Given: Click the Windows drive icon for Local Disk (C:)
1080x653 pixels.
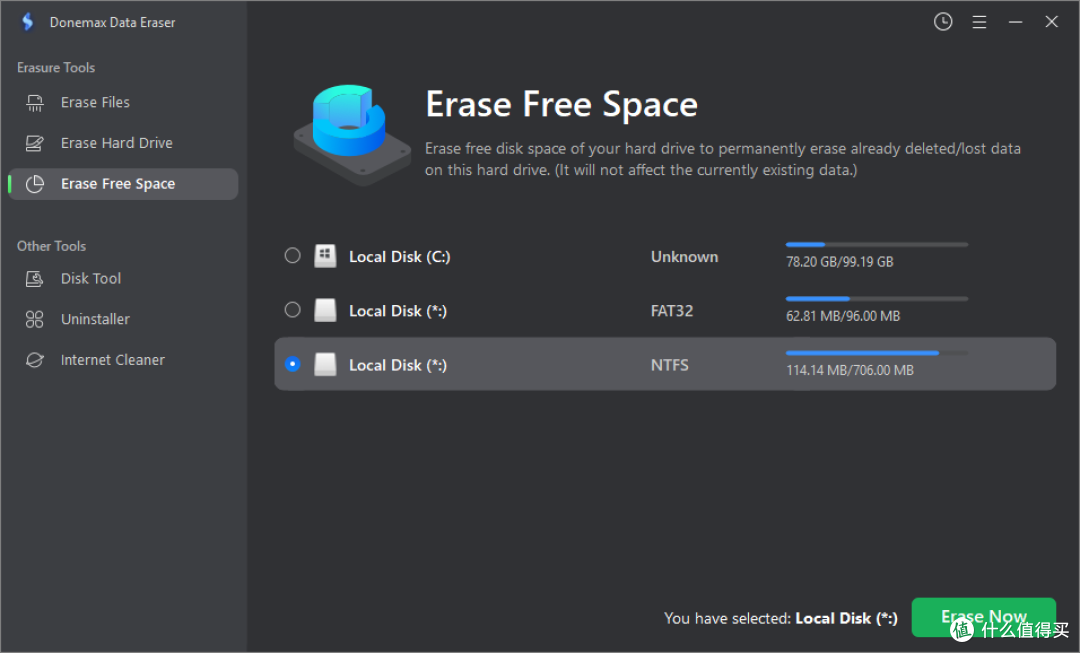Looking at the screenshot, I should [x=325, y=256].
